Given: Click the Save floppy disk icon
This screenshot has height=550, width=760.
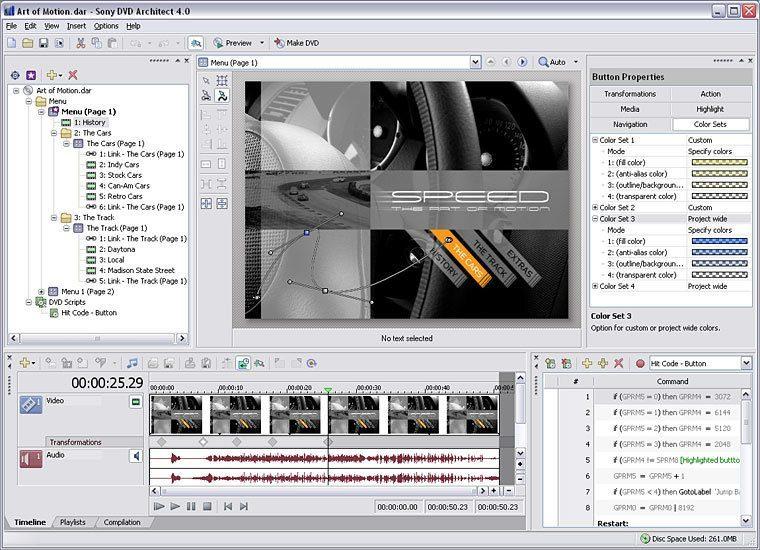Looking at the screenshot, I should click(x=44, y=43).
